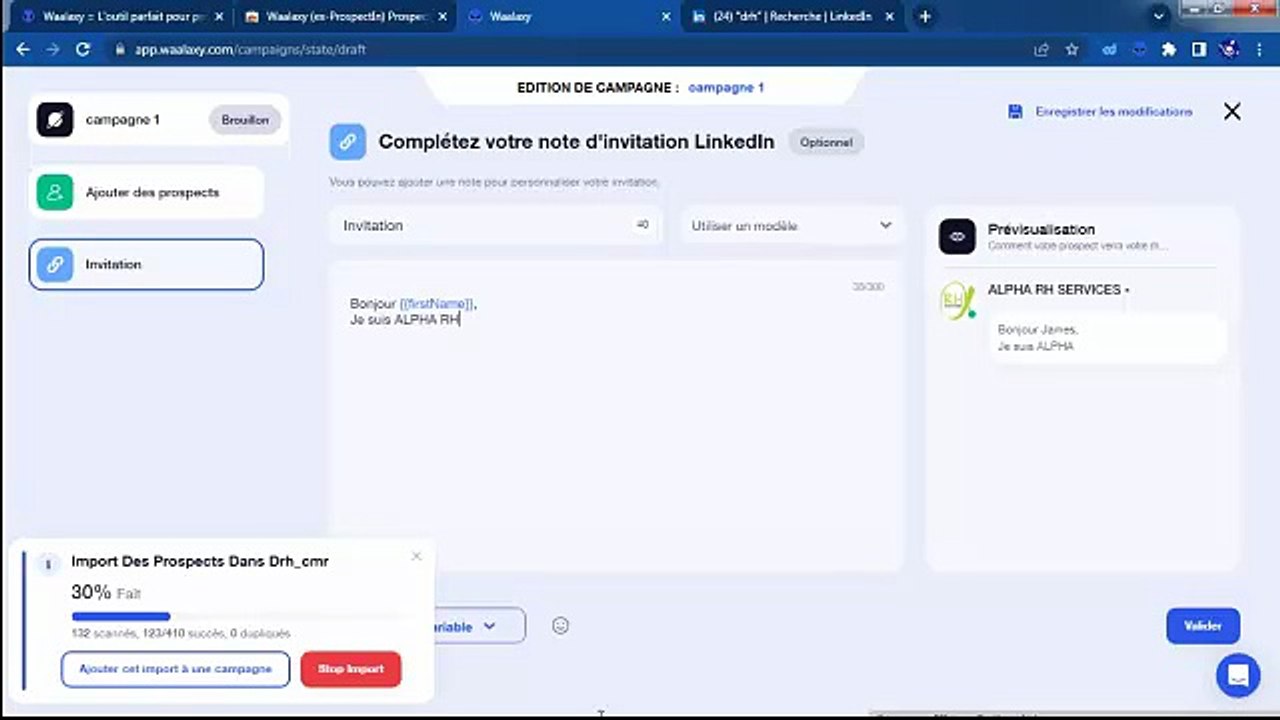Click the "30% Fait" import progress text

(106, 593)
